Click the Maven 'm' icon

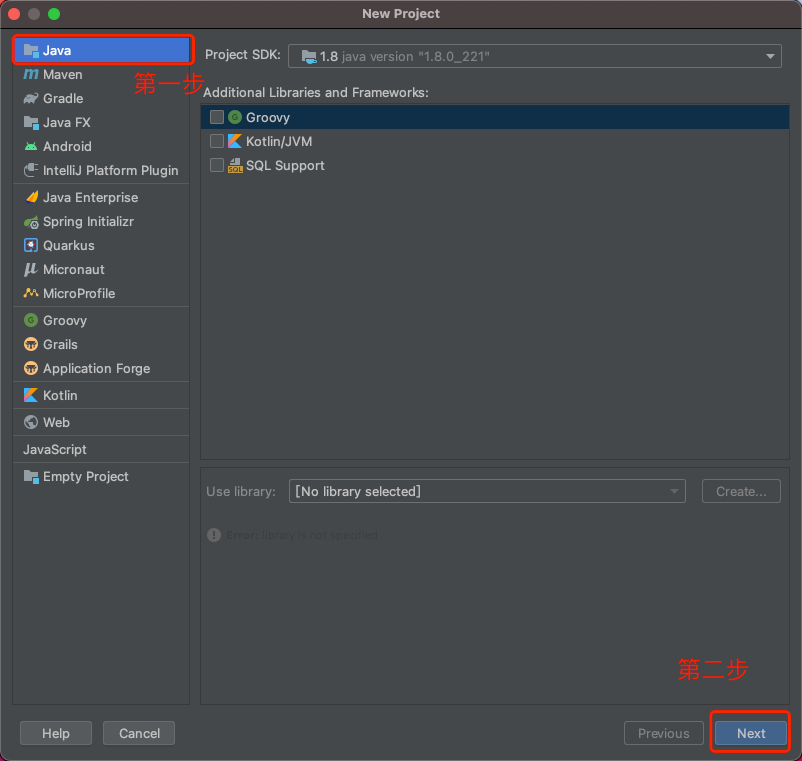(31, 75)
